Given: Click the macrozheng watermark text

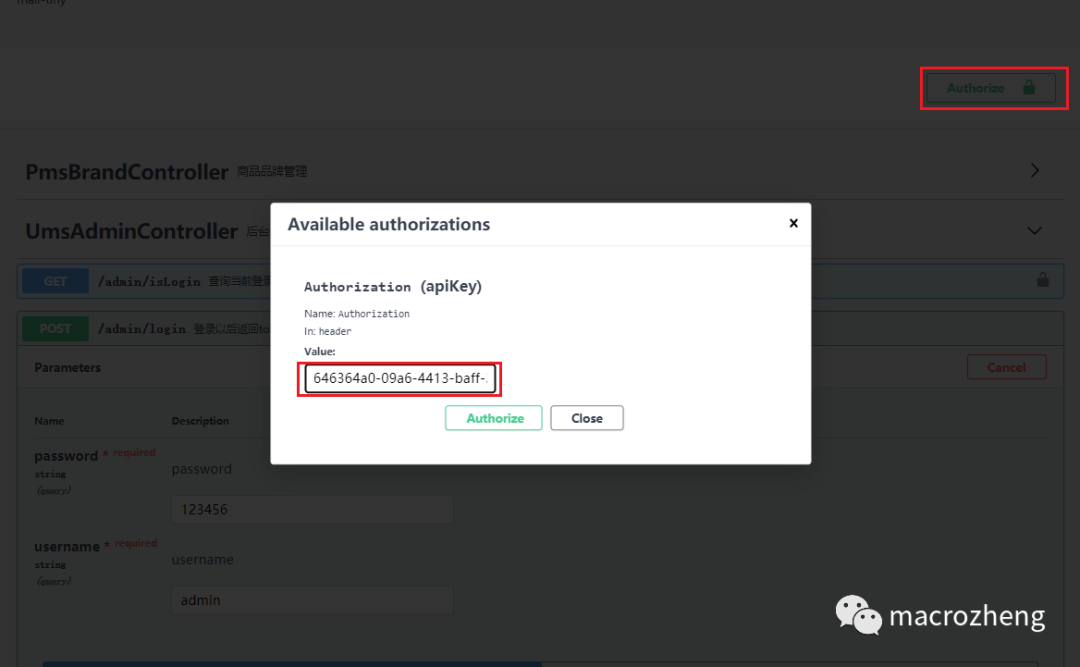Looking at the screenshot, I should click(966, 617).
